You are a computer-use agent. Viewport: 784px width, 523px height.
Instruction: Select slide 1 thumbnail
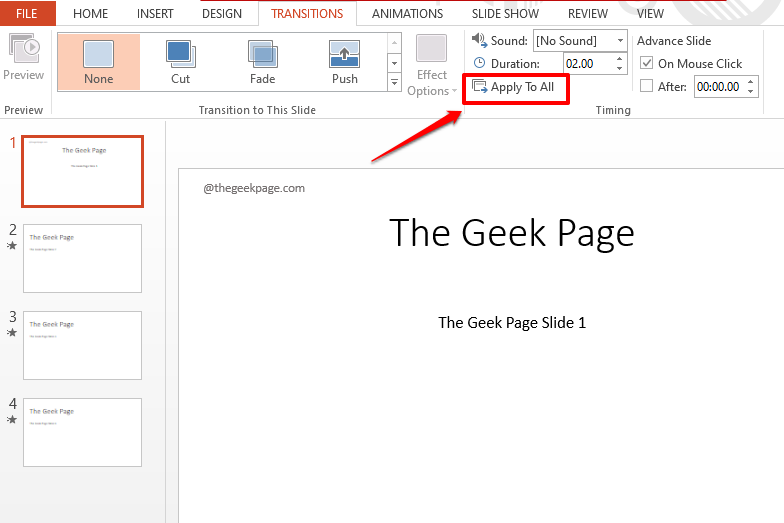point(82,171)
